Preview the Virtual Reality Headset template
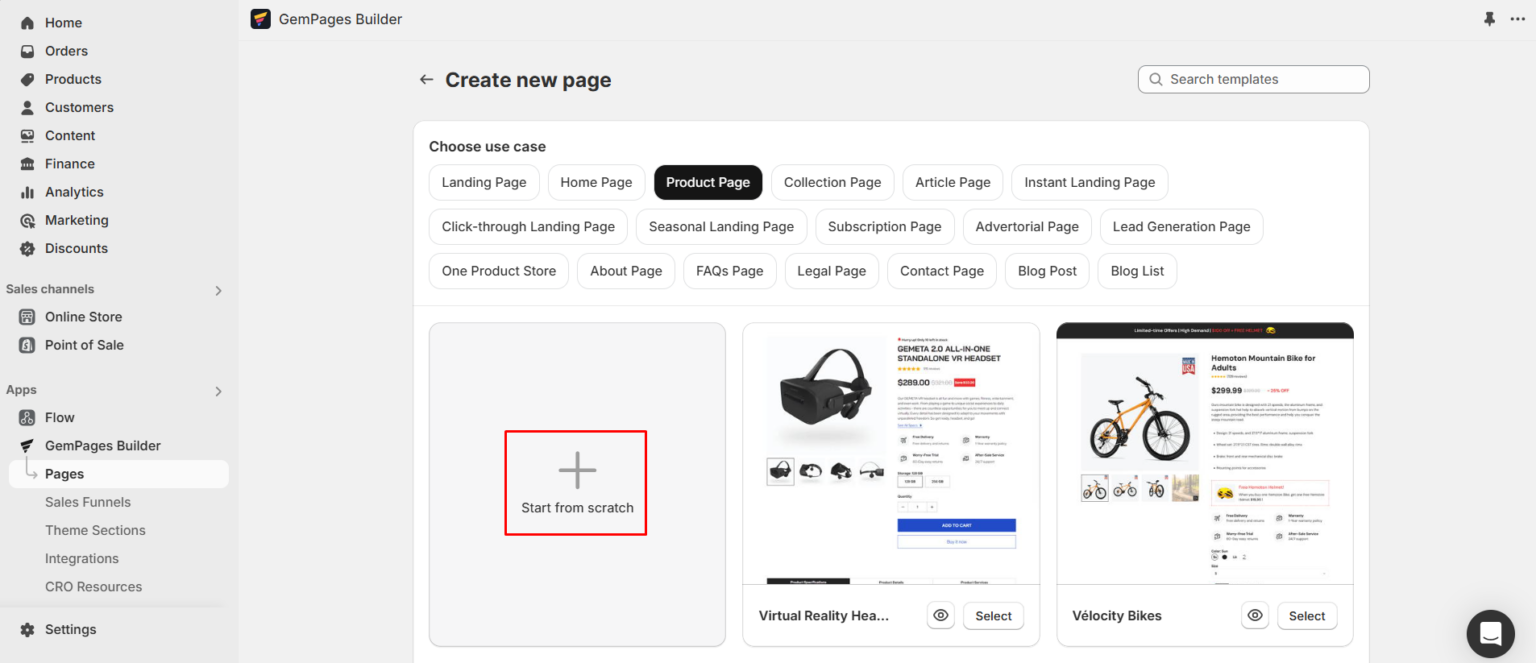 pos(940,615)
